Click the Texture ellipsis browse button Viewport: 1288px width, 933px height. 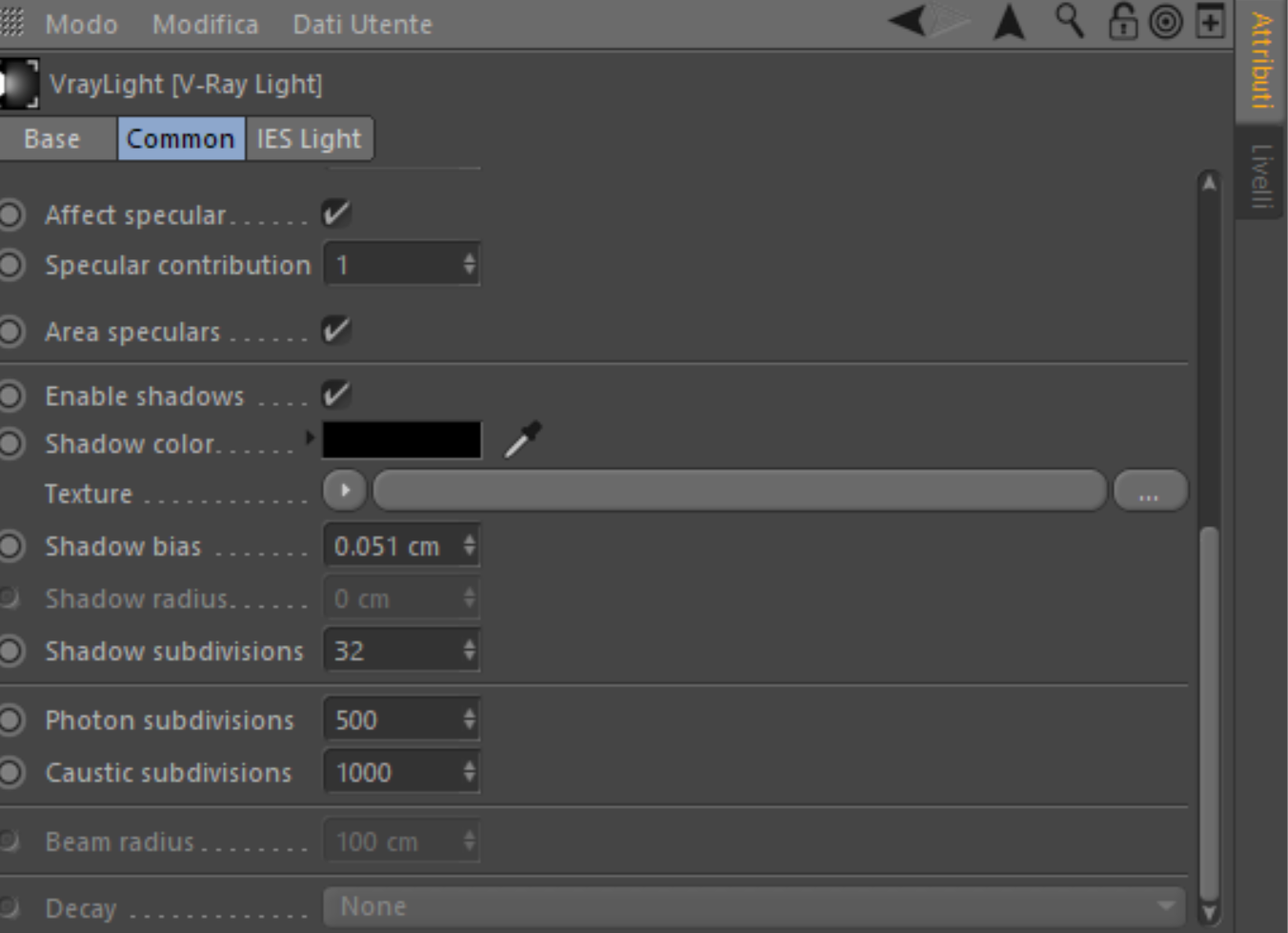[1150, 491]
